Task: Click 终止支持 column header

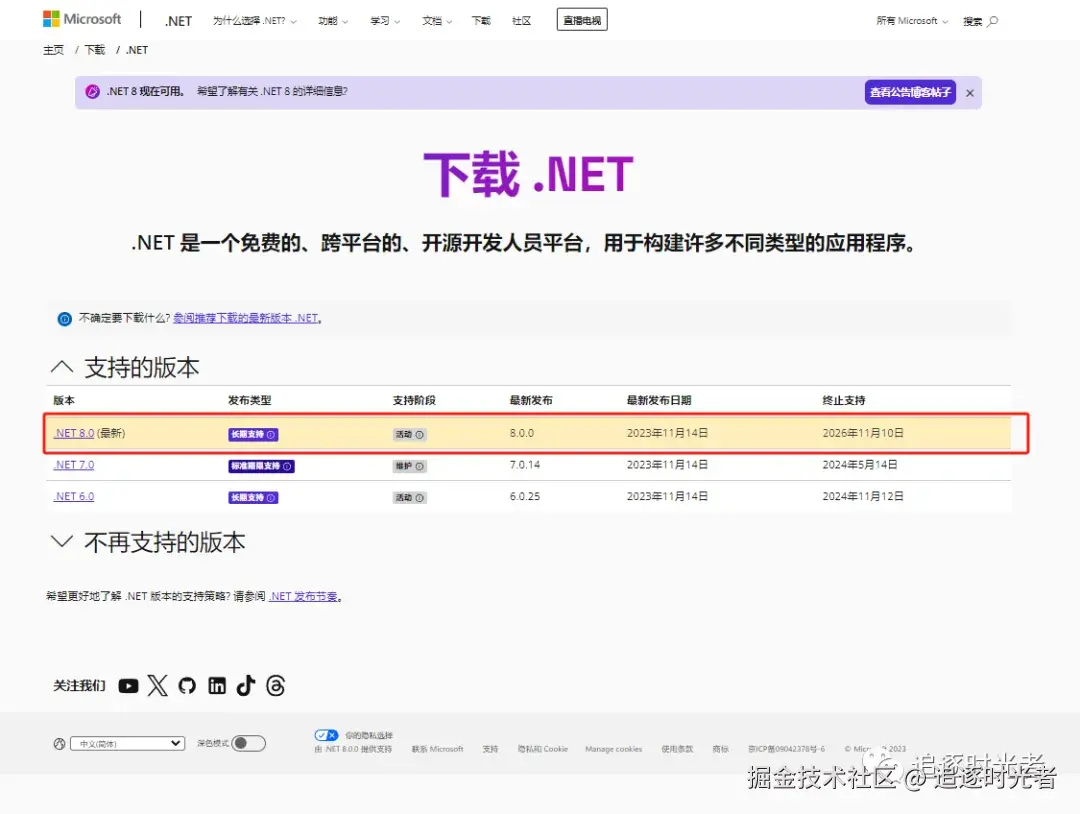Action: tap(844, 400)
